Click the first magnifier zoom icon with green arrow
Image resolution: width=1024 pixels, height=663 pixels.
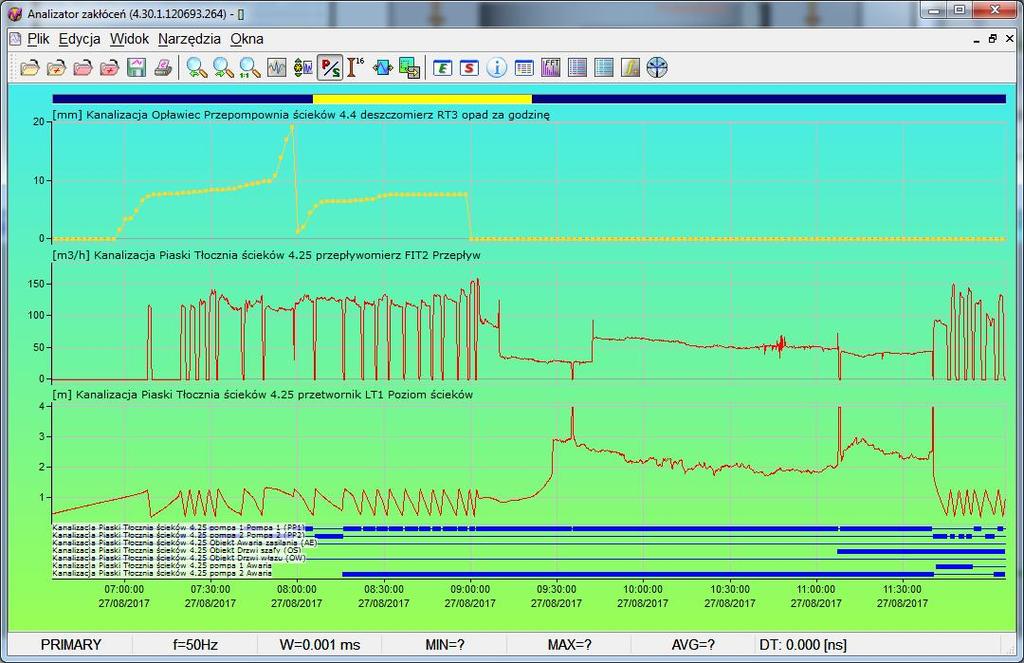[x=197, y=67]
